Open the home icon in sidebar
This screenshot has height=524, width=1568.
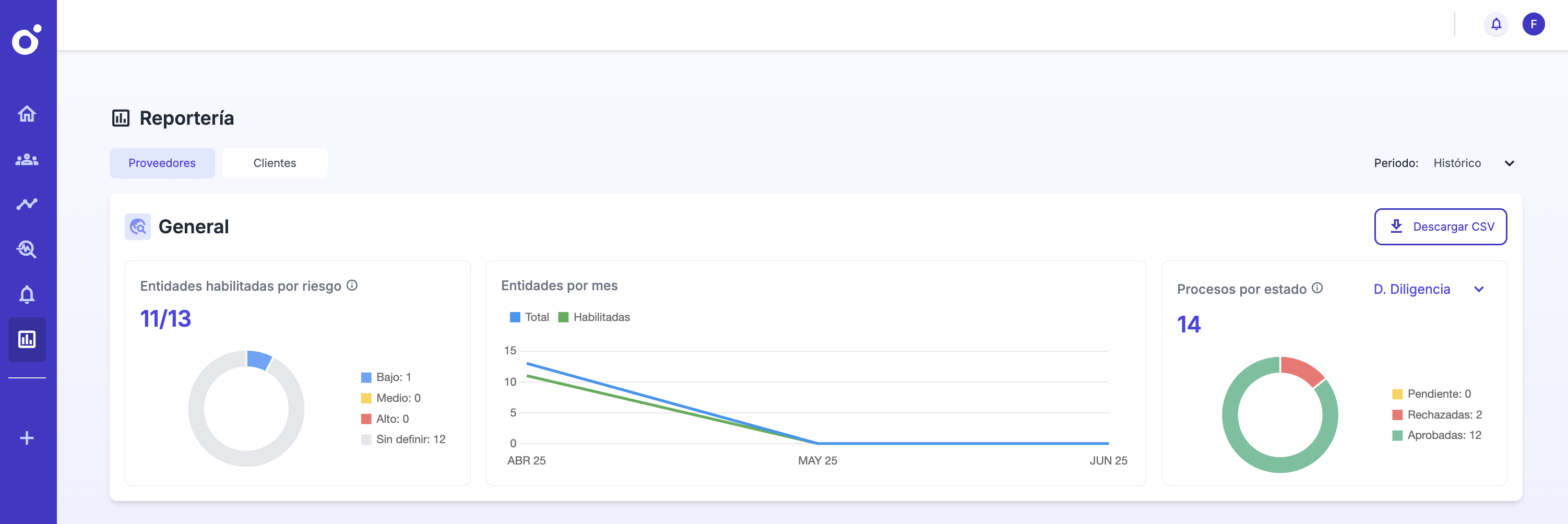coord(27,114)
